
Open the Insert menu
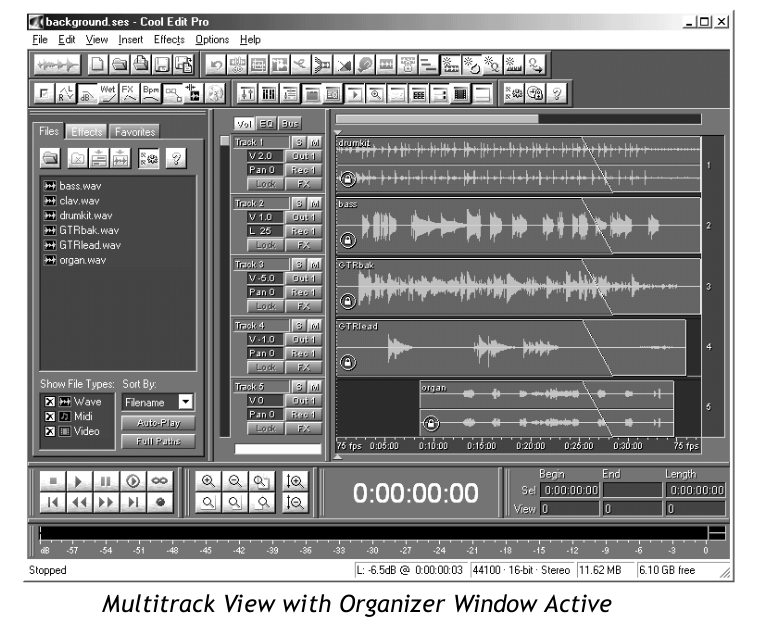coord(131,40)
